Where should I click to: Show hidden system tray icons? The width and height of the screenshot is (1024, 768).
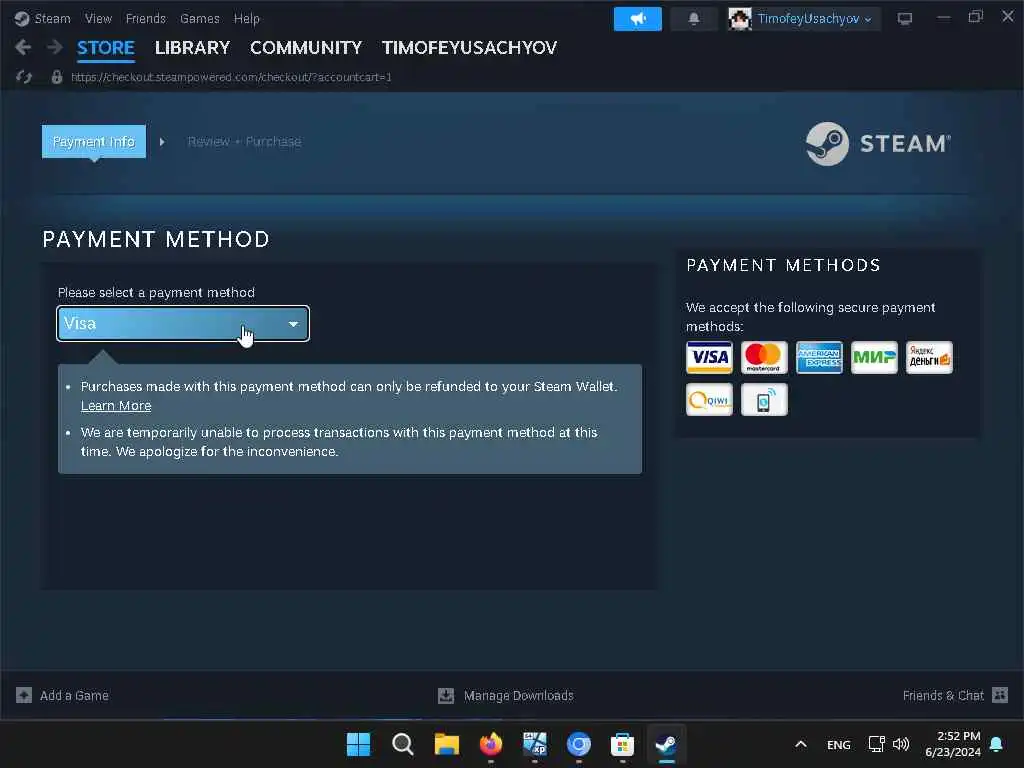pyautogui.click(x=801, y=744)
